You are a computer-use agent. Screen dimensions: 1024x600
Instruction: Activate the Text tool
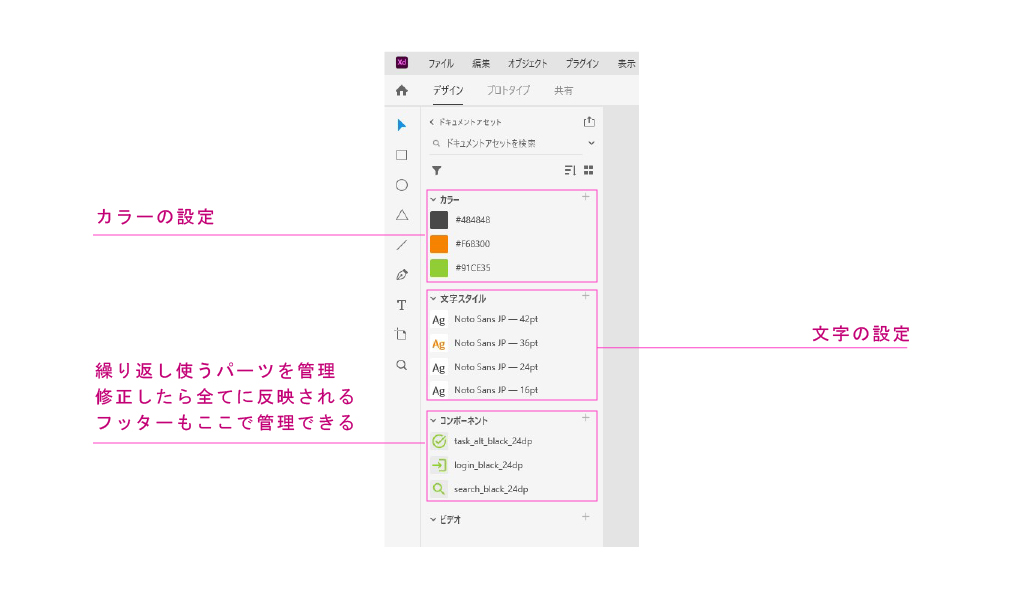[x=402, y=305]
